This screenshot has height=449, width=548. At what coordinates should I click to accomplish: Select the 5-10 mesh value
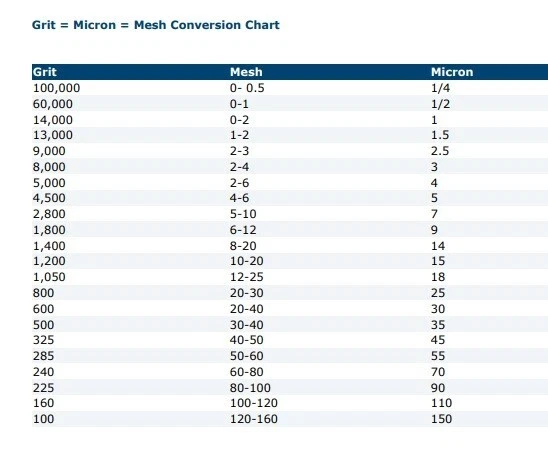[243, 214]
